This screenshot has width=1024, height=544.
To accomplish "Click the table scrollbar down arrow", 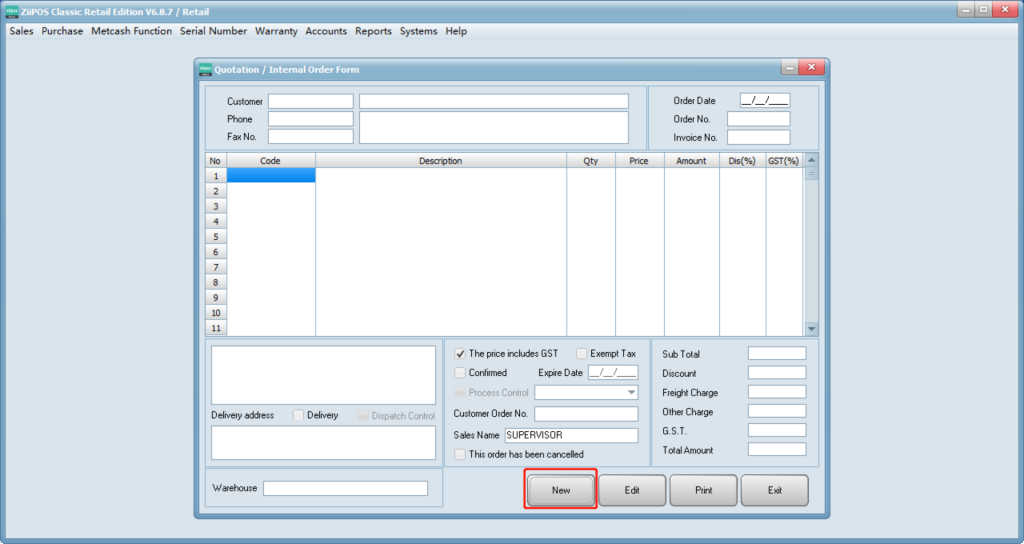I will [x=811, y=328].
